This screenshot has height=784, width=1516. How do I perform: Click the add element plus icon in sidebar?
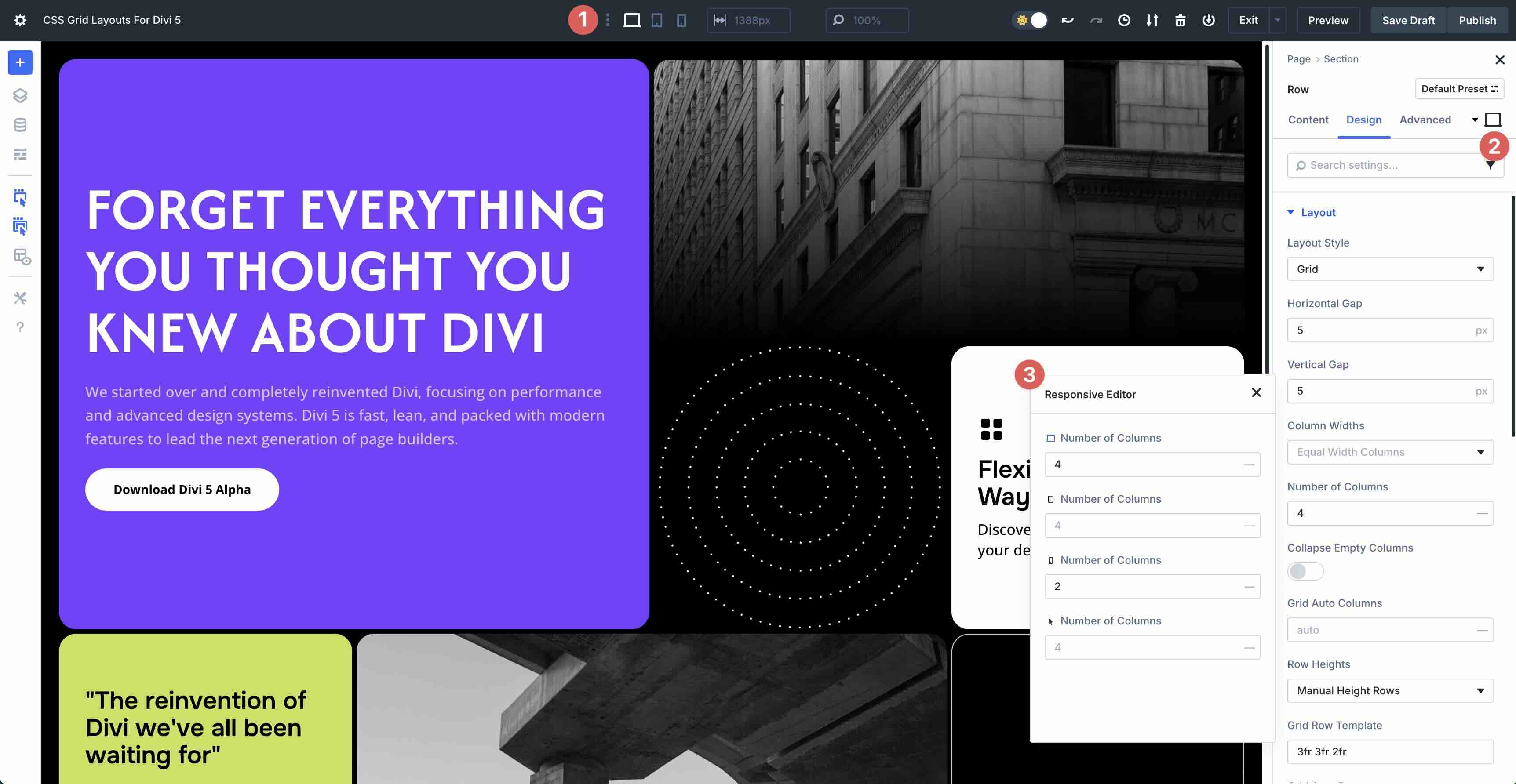pos(20,62)
